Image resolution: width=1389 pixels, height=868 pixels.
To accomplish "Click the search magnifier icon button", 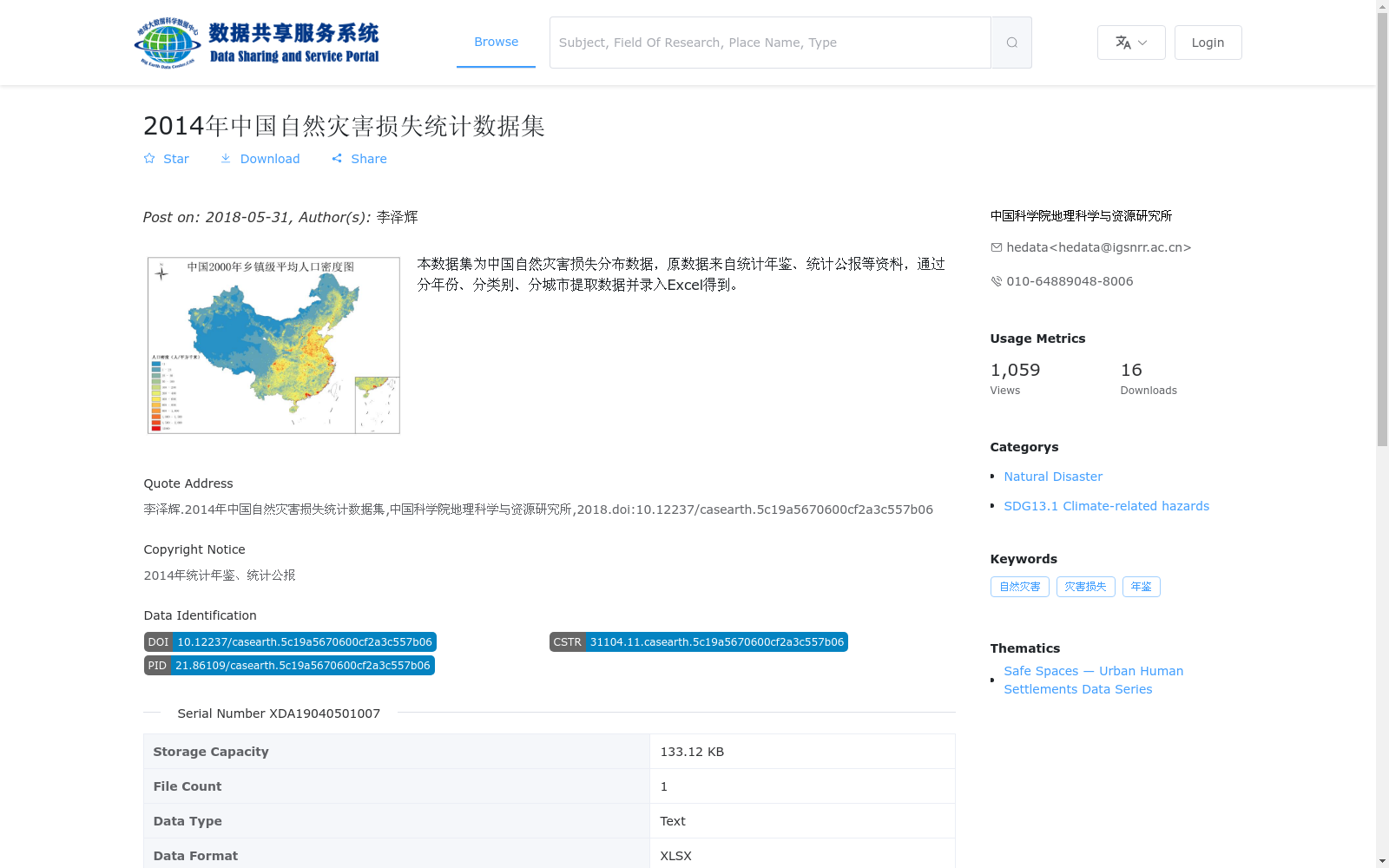I will point(1011,43).
